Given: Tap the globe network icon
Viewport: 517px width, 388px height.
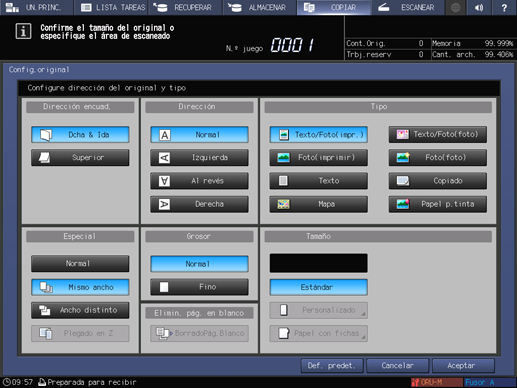Looking at the screenshot, I should point(455,7).
